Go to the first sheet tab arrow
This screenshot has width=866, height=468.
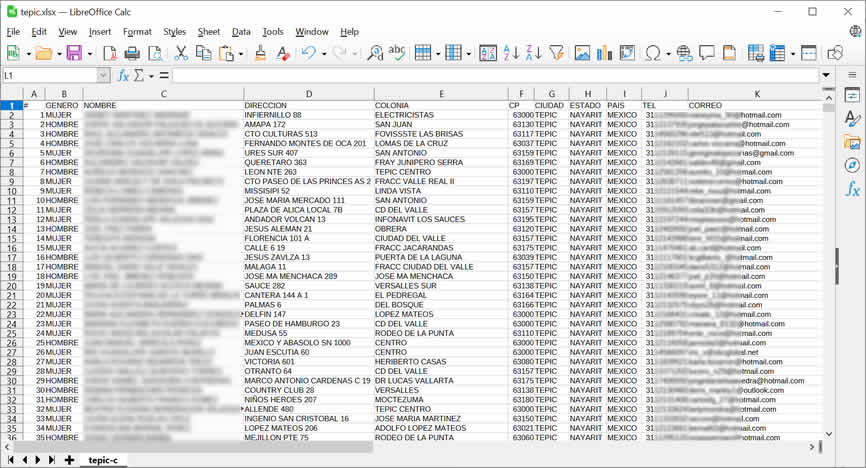pyautogui.click(x=10, y=460)
